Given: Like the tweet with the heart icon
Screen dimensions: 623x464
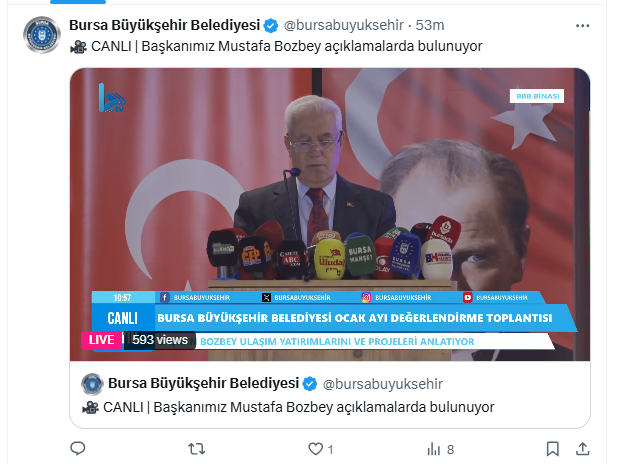Looking at the screenshot, I should pos(315,449).
